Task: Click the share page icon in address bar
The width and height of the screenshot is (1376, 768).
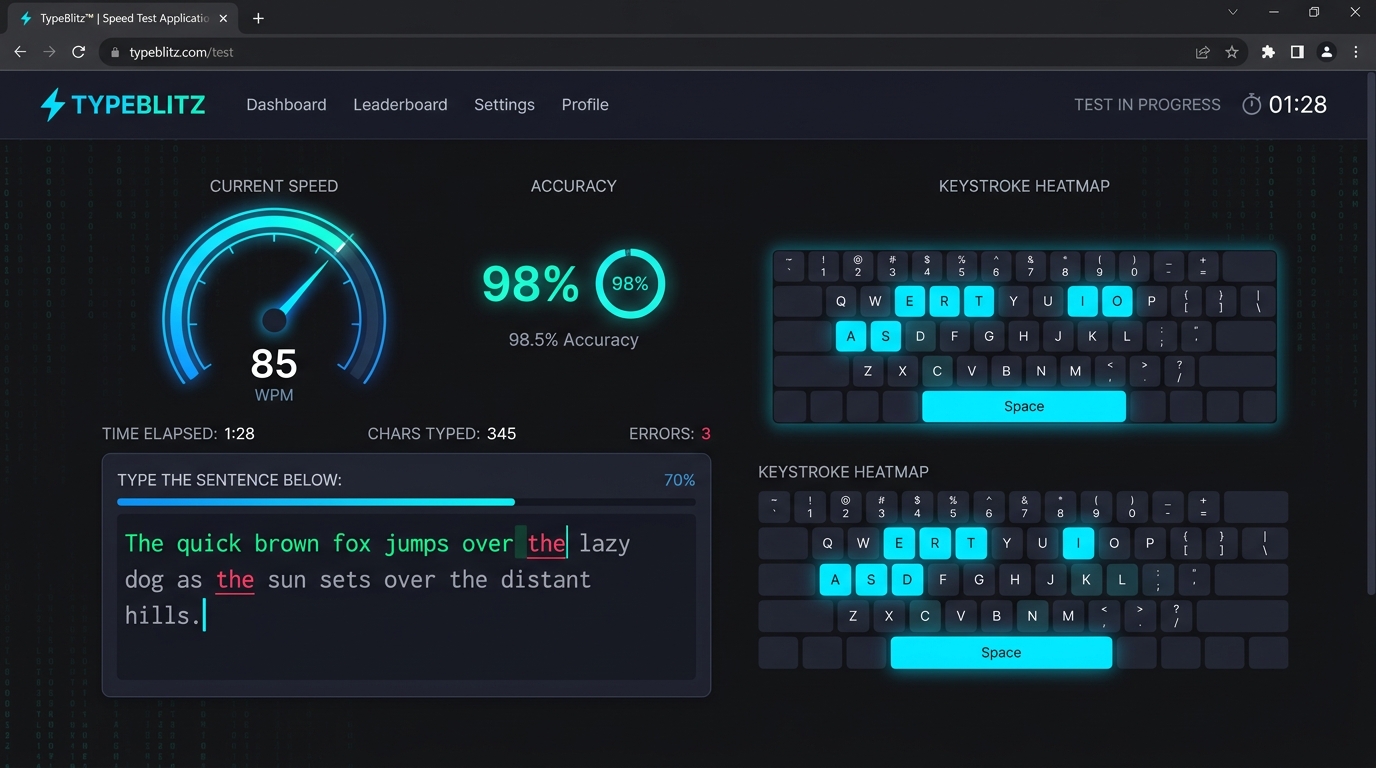Action: 1203,52
